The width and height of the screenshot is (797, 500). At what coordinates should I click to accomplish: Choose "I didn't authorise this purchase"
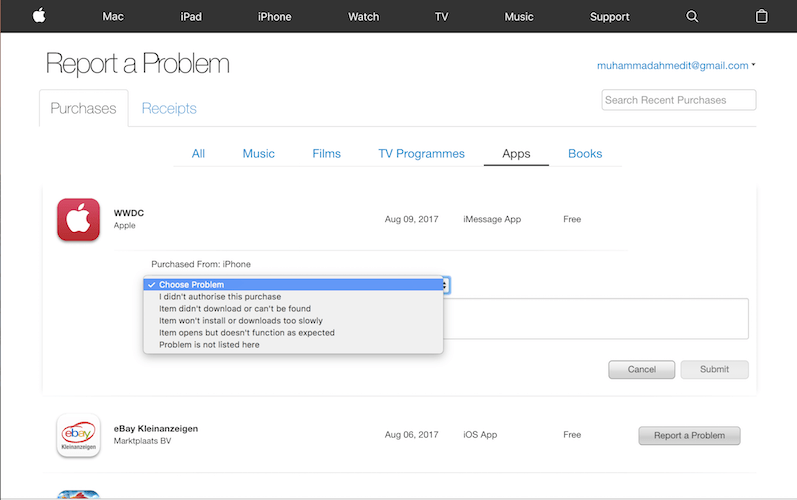293,297
